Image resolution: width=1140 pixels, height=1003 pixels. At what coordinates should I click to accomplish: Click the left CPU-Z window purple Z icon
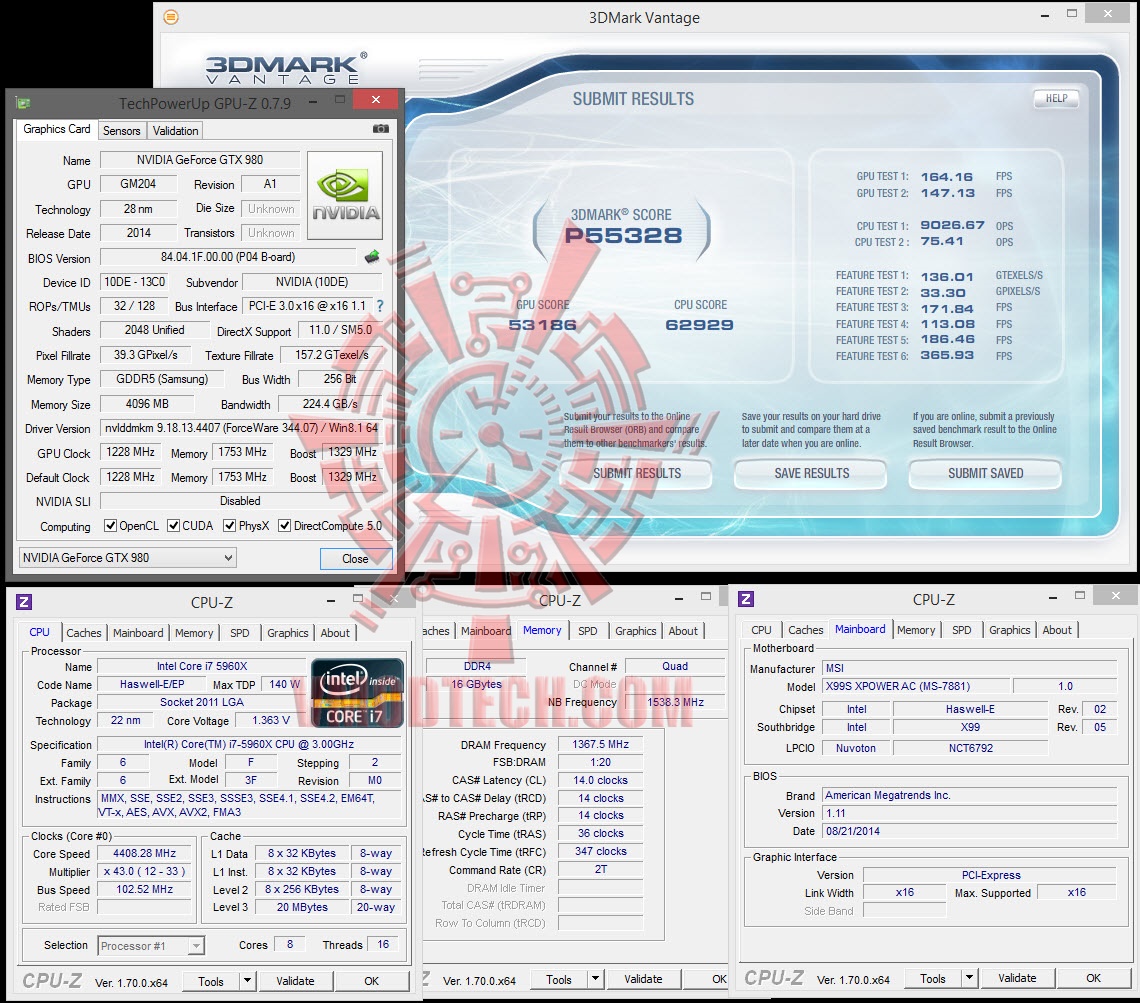pos(24,602)
